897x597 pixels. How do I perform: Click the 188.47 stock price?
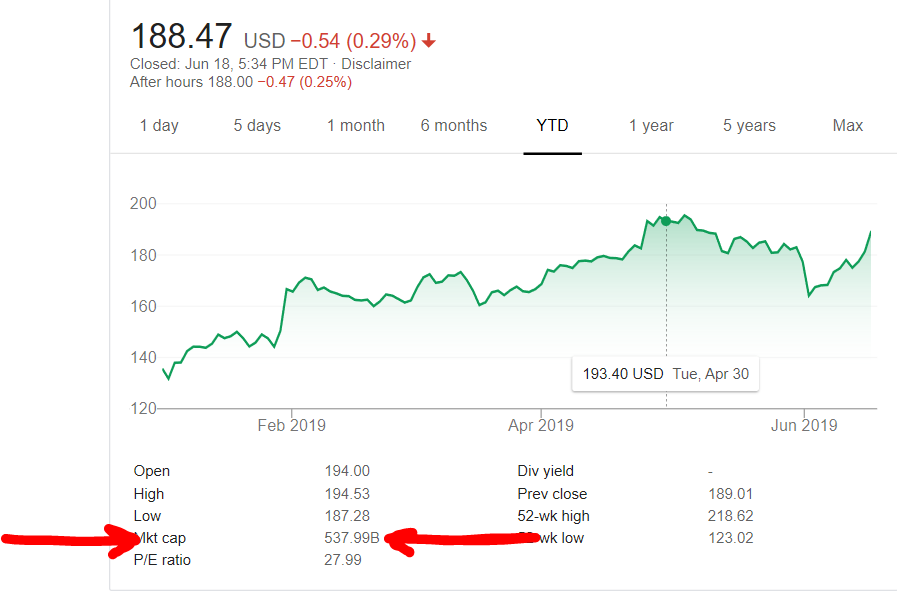coord(182,37)
